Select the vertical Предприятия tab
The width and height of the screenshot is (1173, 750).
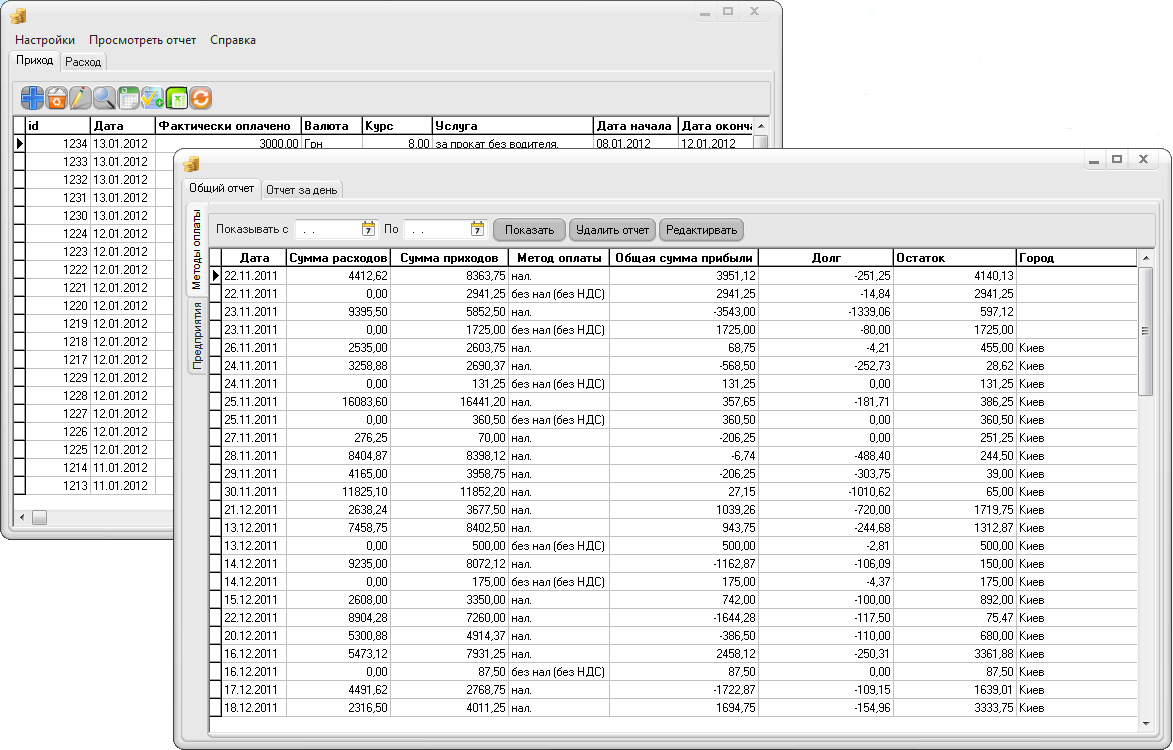(197, 335)
